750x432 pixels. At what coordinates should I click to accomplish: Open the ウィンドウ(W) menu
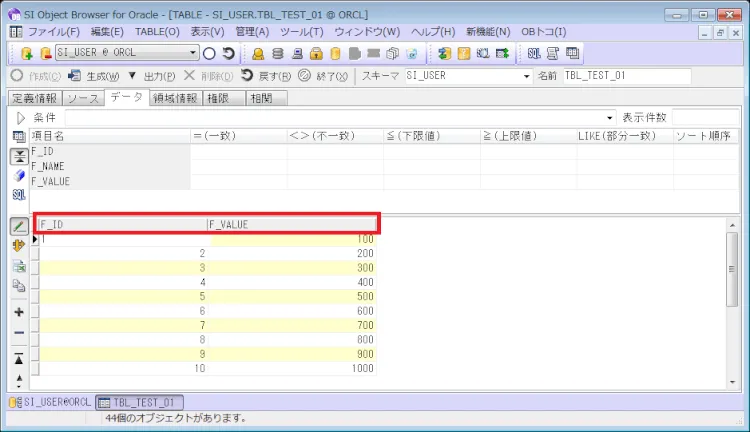[367, 32]
